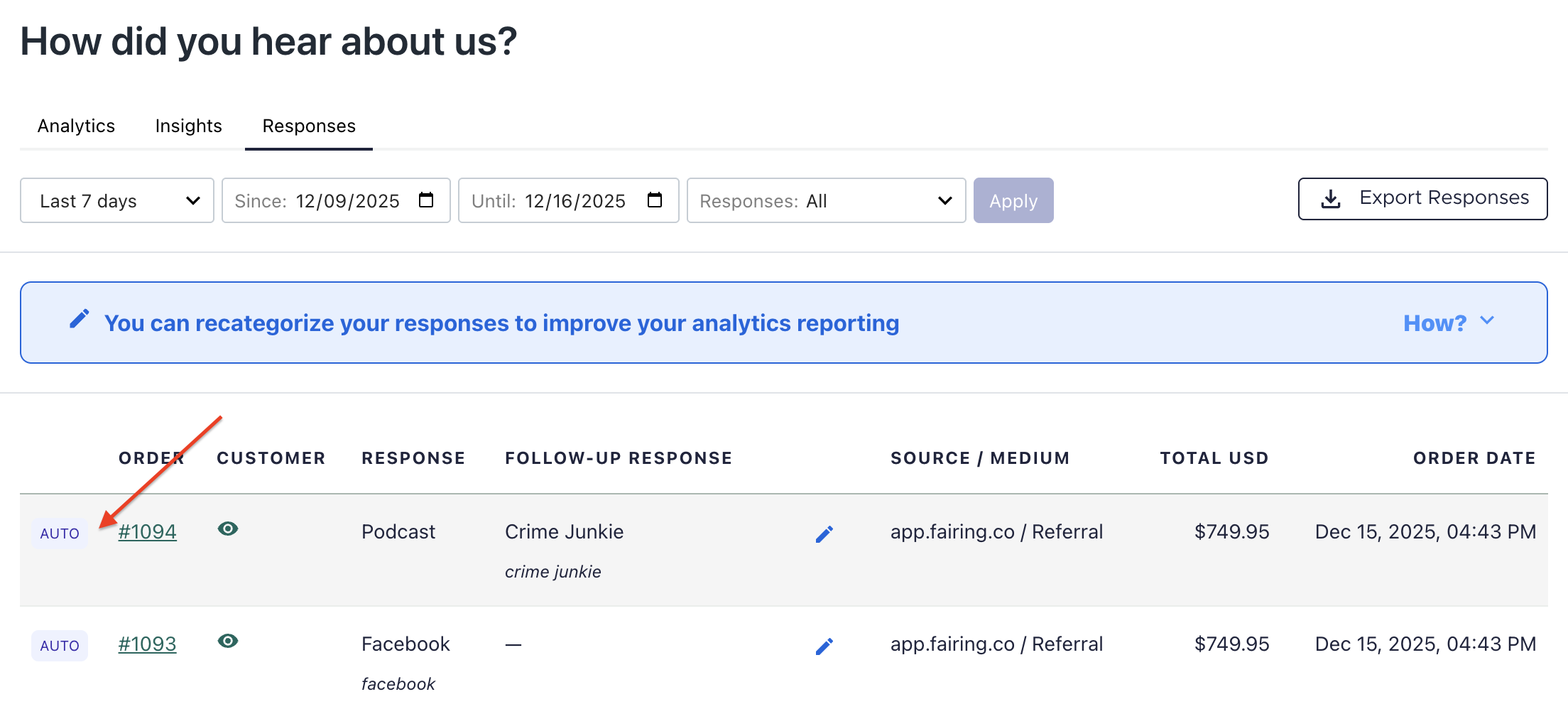Viewport: 1568px width, 709px height.
Task: Switch to the Insights tab
Action: point(188,126)
